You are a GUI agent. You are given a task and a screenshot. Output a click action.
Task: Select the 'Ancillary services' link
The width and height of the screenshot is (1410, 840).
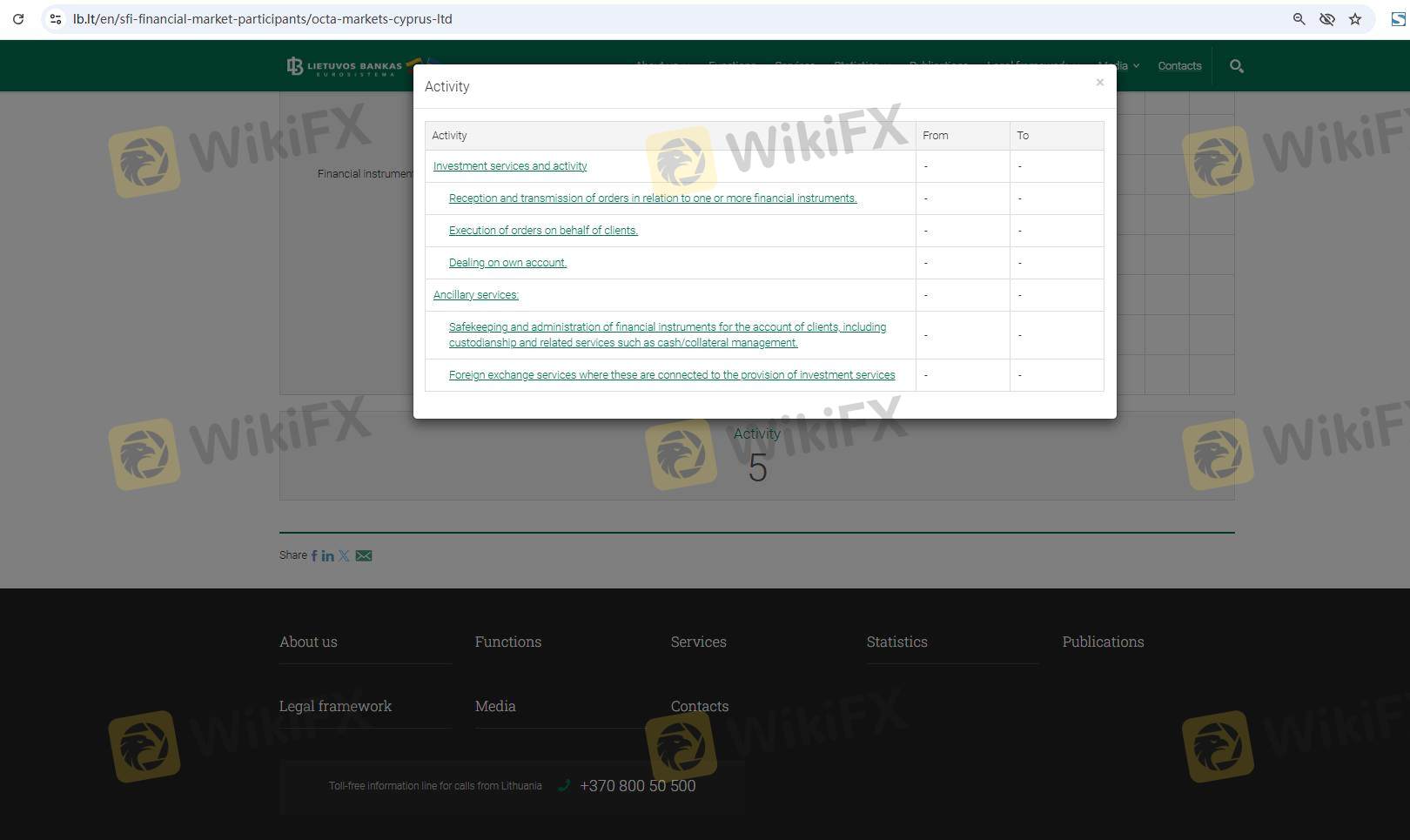(x=476, y=295)
